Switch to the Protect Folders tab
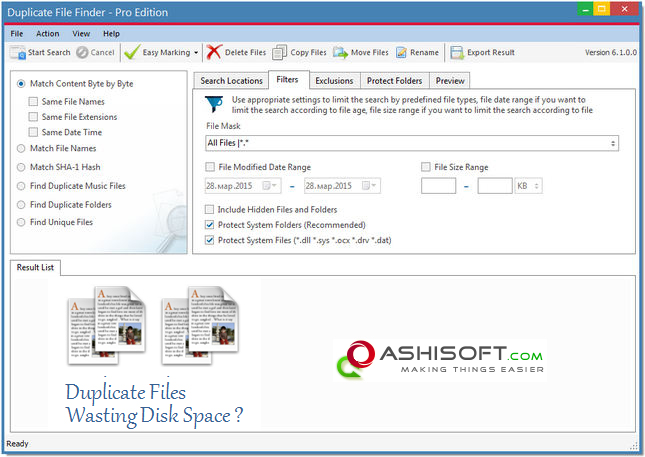Image resolution: width=645 pixels, height=457 pixels. point(394,81)
